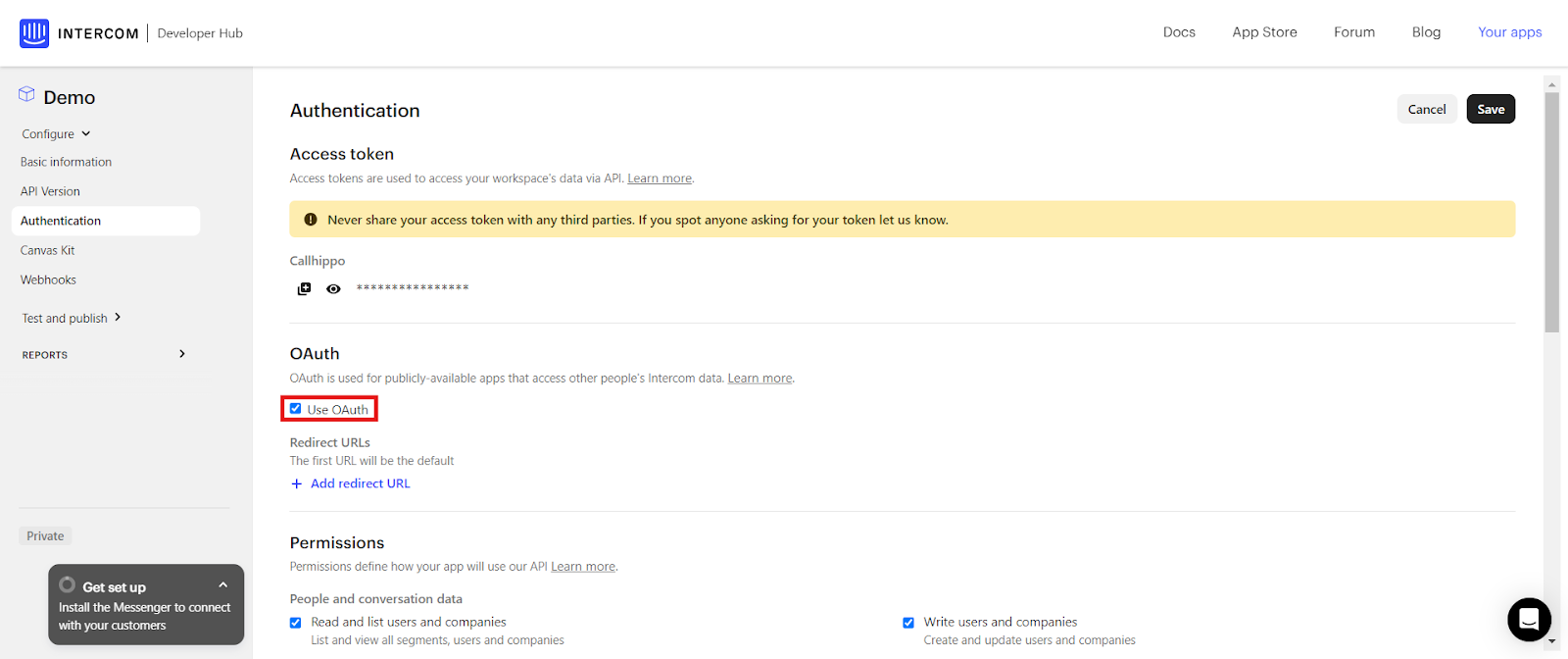
Task: Uncheck Write users and companies
Action: pos(908,623)
